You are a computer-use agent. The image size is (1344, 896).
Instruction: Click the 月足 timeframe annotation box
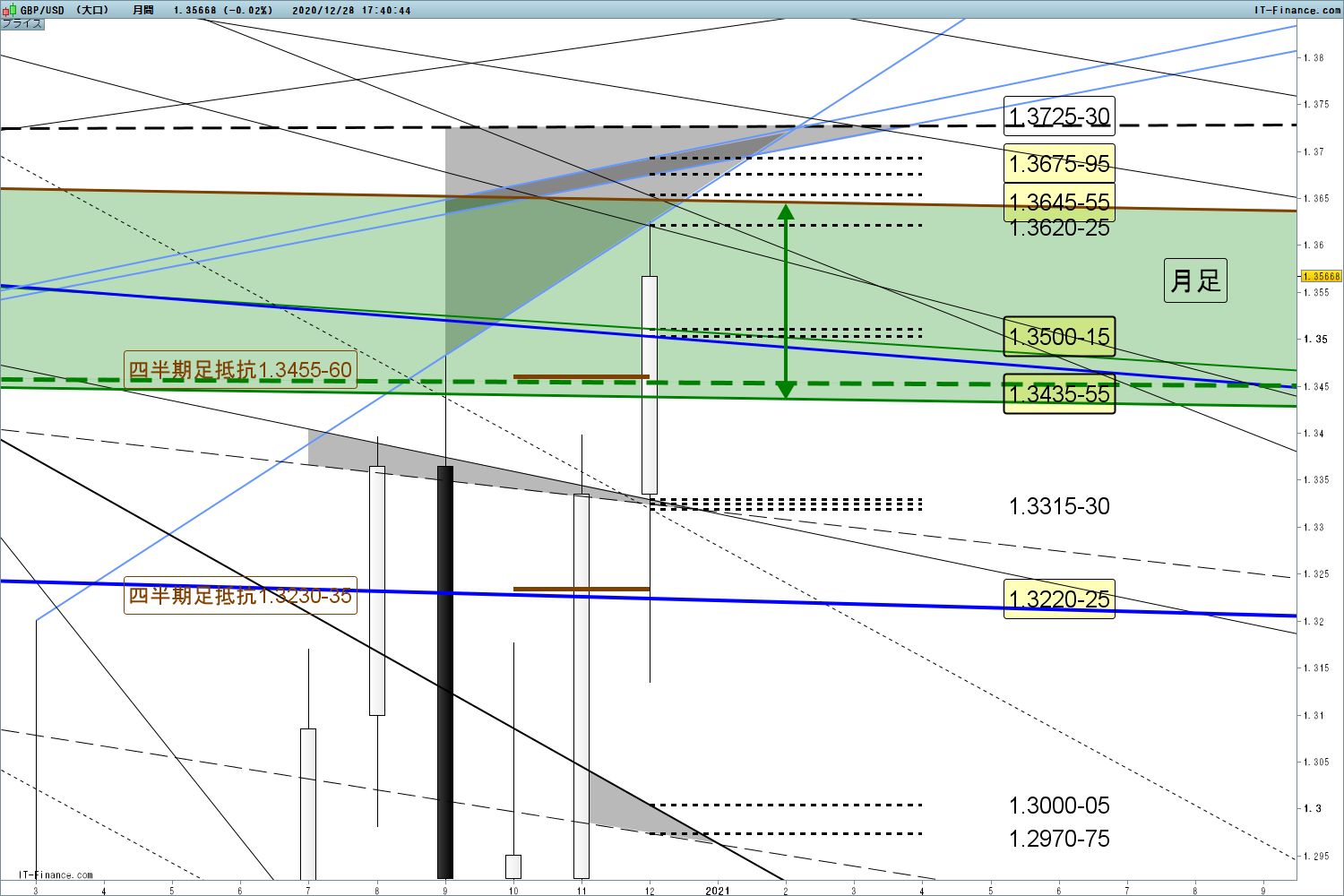point(1195,280)
